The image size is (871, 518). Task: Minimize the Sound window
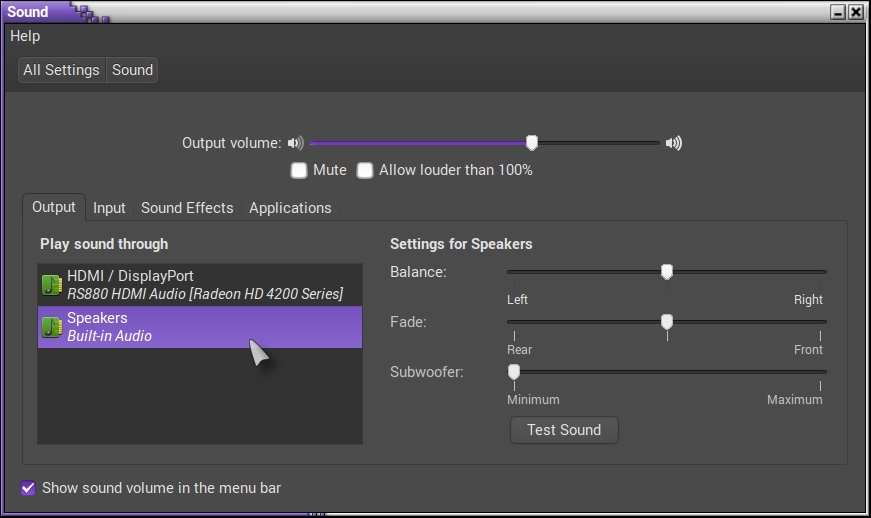pyautogui.click(x=838, y=12)
